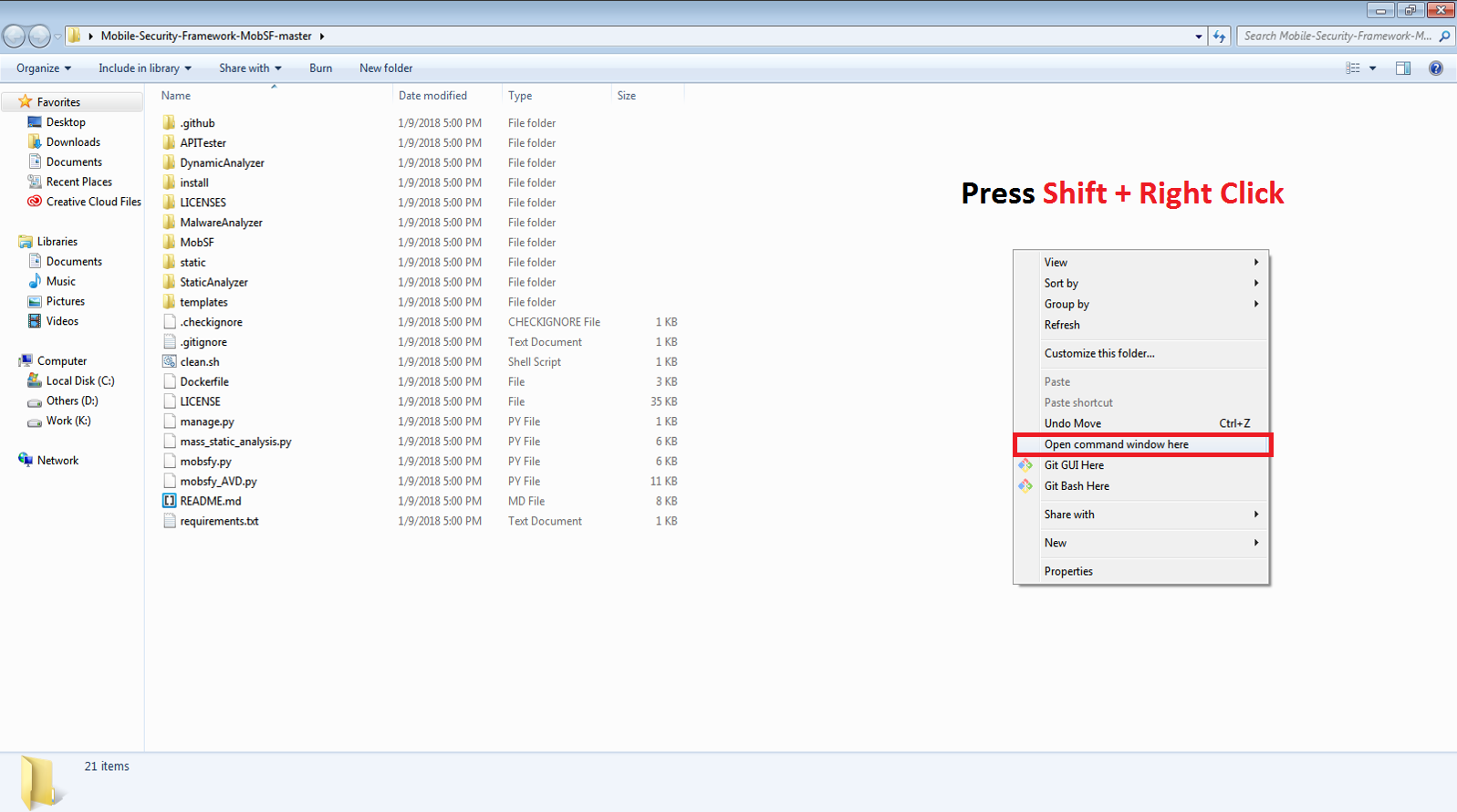Open the Include in library dropdown

pos(145,68)
